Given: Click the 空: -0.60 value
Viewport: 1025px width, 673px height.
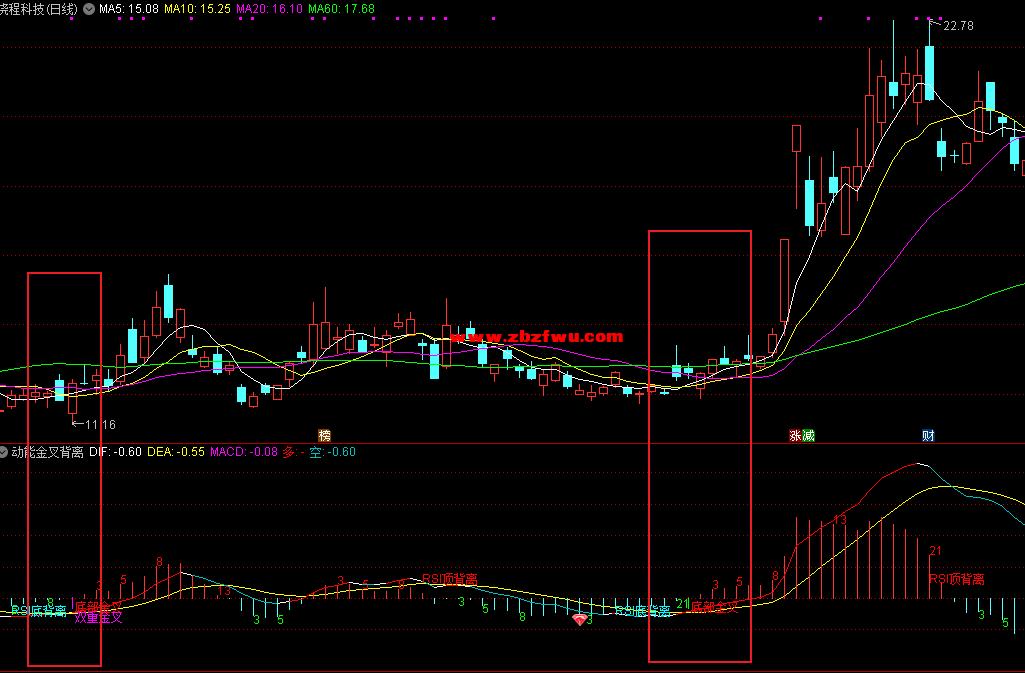Looking at the screenshot, I should pyautogui.click(x=332, y=452).
